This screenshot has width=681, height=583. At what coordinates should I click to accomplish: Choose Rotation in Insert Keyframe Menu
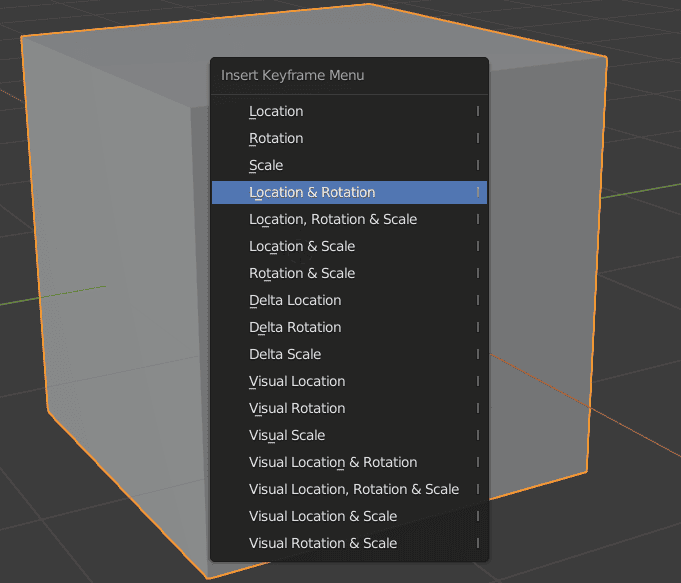pos(349,138)
